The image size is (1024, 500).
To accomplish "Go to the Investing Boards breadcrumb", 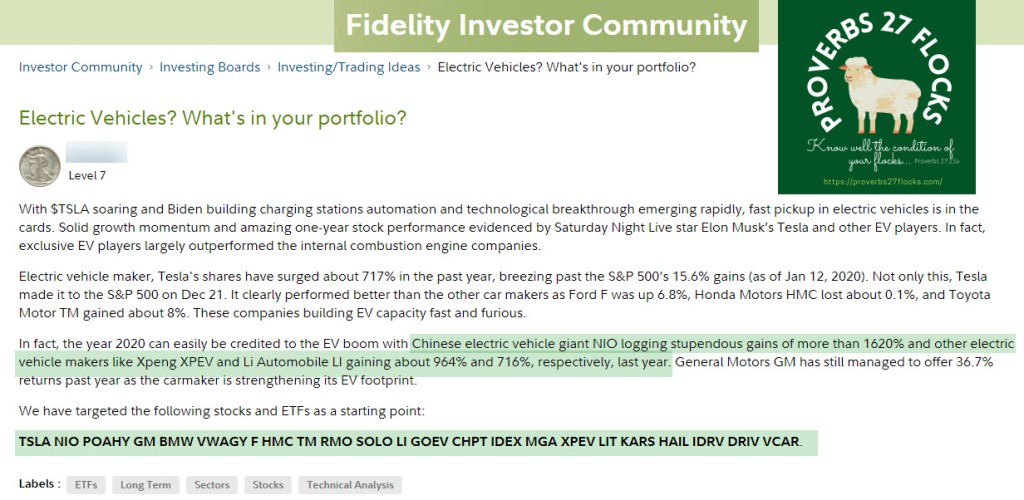I will [x=210, y=67].
